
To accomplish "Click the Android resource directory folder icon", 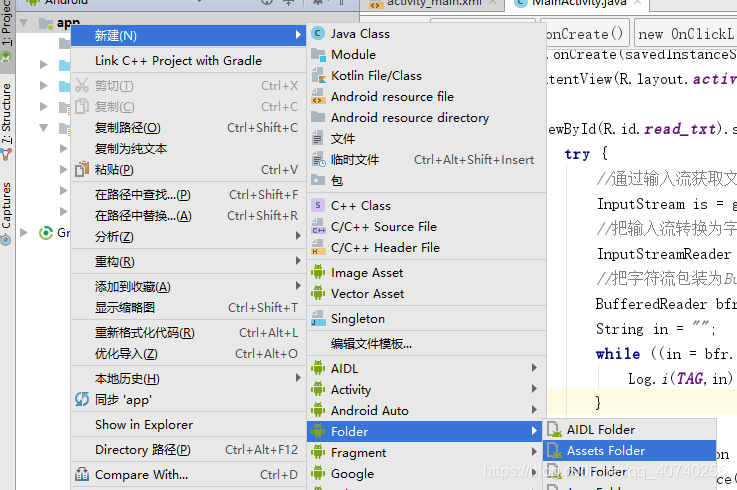I will point(318,117).
